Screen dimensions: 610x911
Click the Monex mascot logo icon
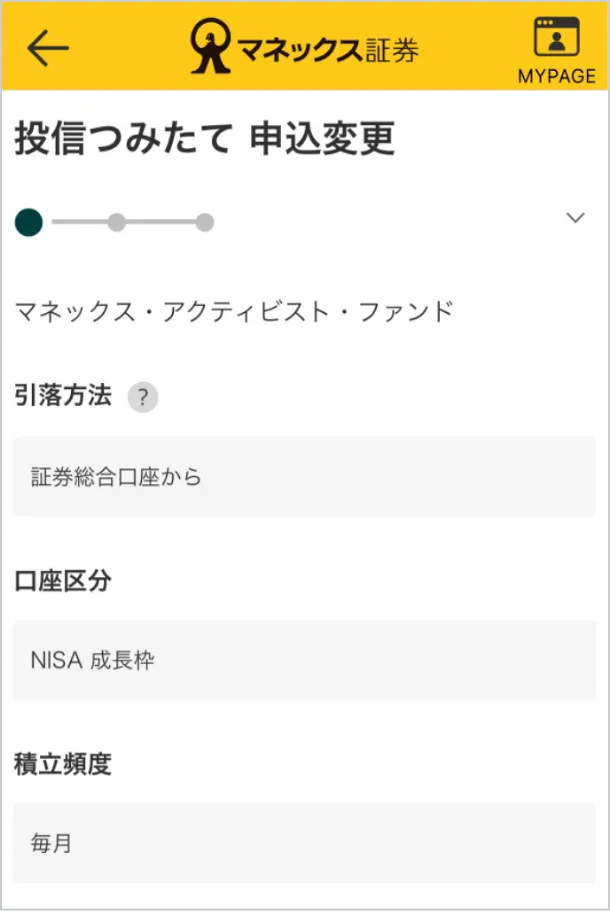point(211,47)
